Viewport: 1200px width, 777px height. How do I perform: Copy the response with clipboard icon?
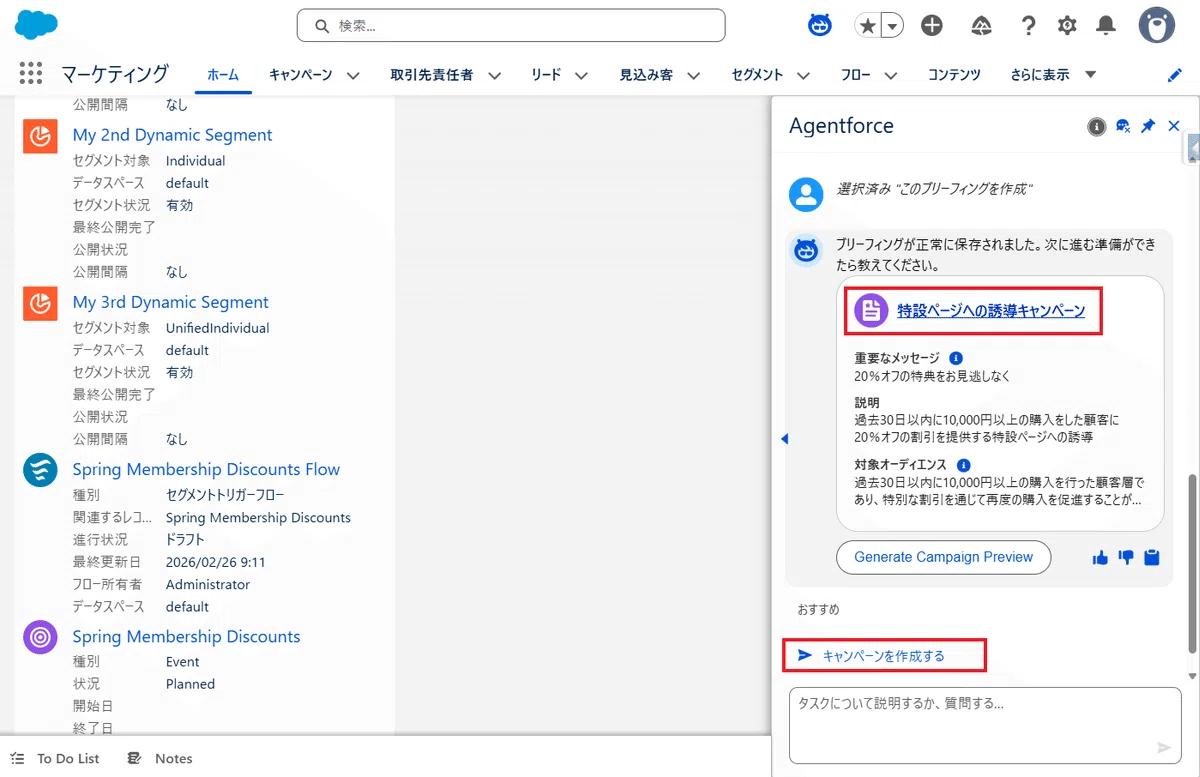pyautogui.click(x=1152, y=558)
